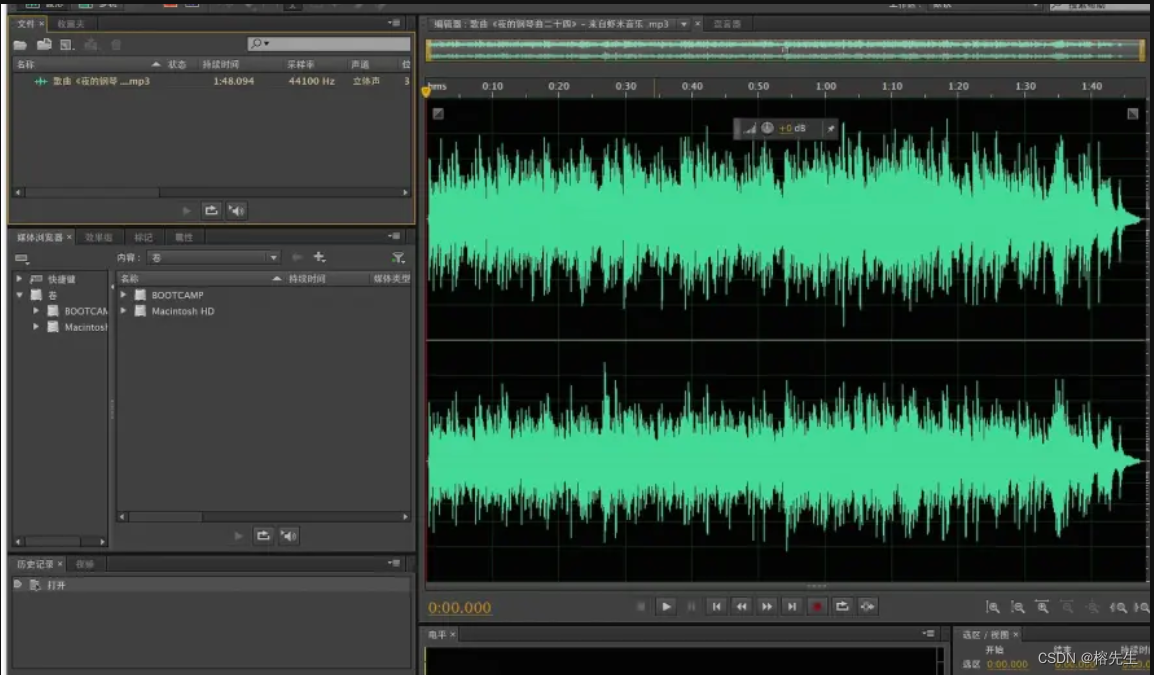Open the Files panel options menu
The image size is (1154, 675).
[x=394, y=24]
